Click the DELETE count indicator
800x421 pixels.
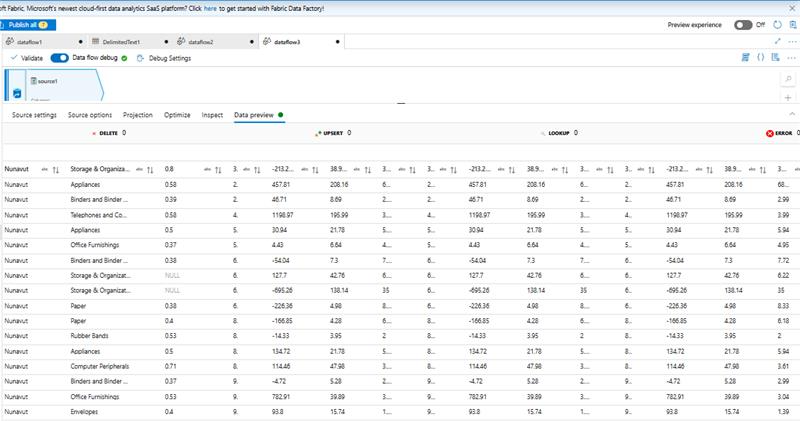tap(109, 133)
